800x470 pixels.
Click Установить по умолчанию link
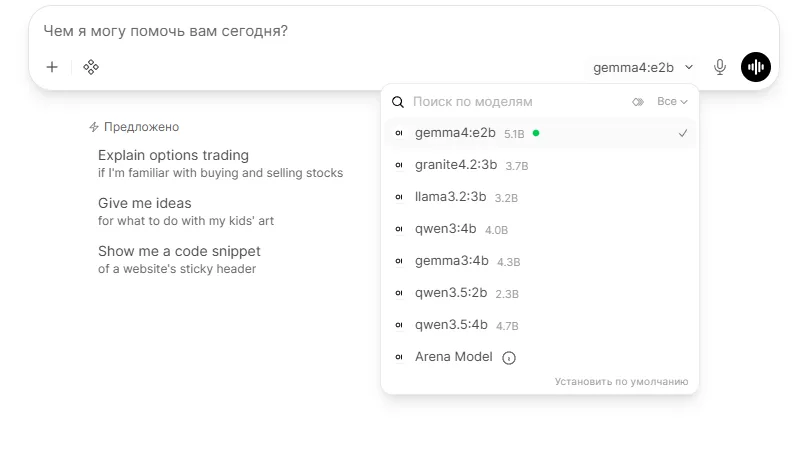pyautogui.click(x=621, y=382)
